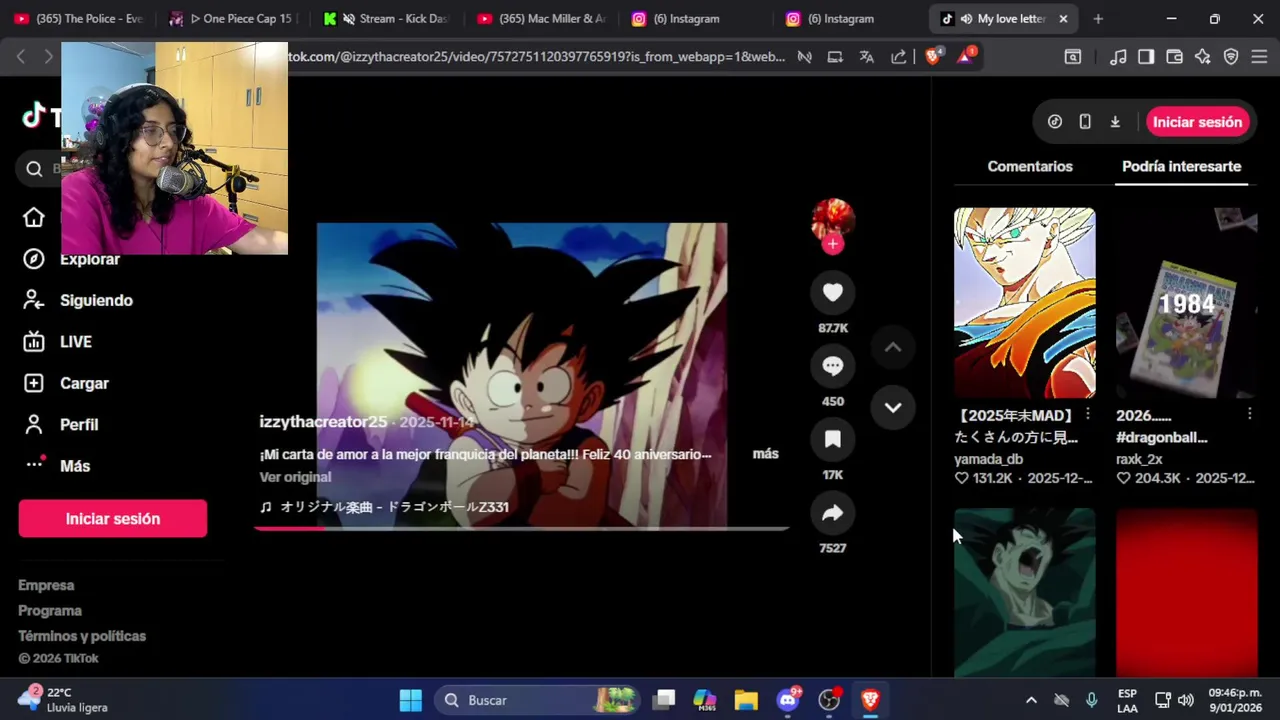
Task: Open the yamada_db author name
Action: (988, 459)
